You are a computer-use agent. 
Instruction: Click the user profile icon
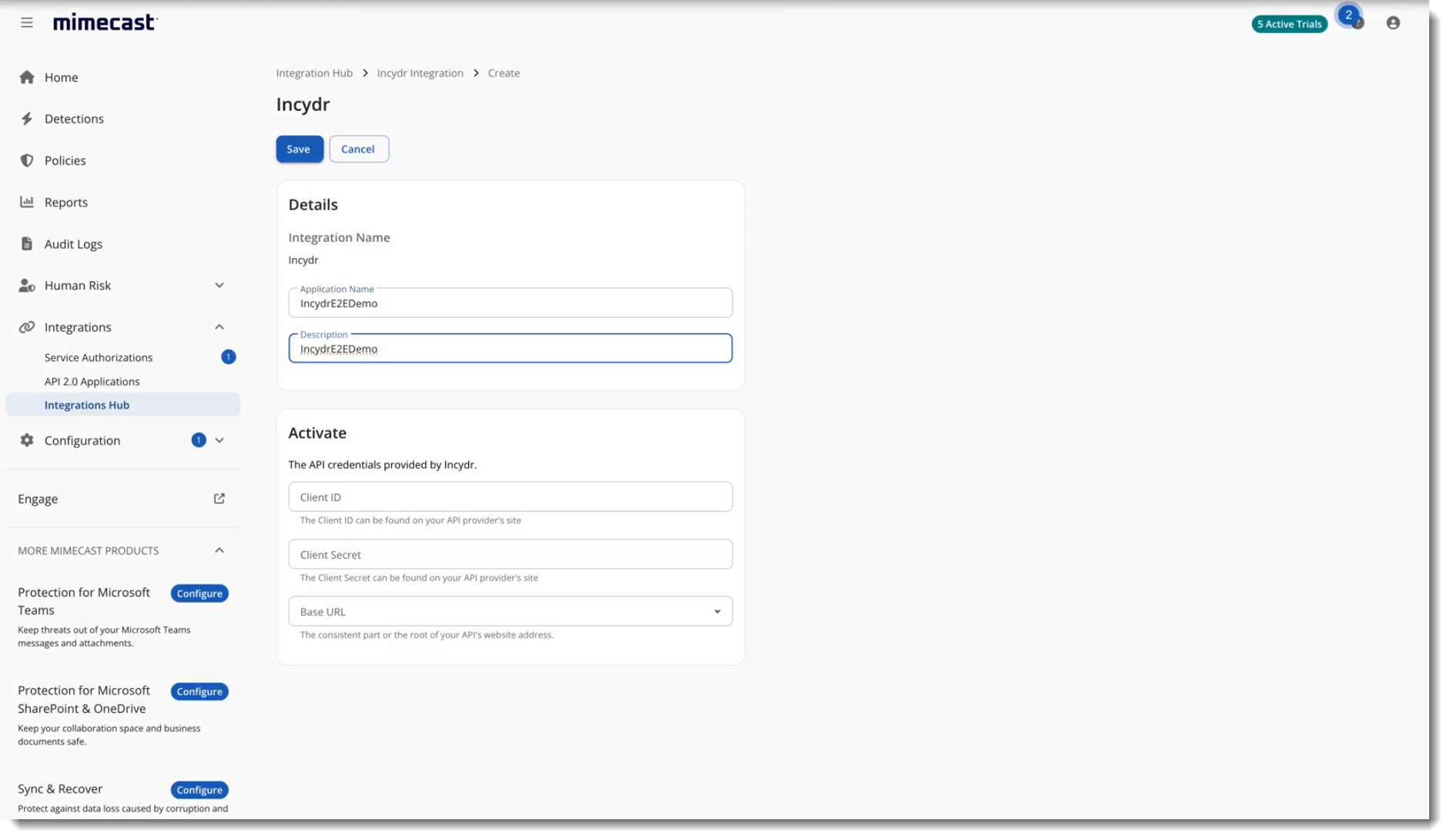click(x=1393, y=23)
